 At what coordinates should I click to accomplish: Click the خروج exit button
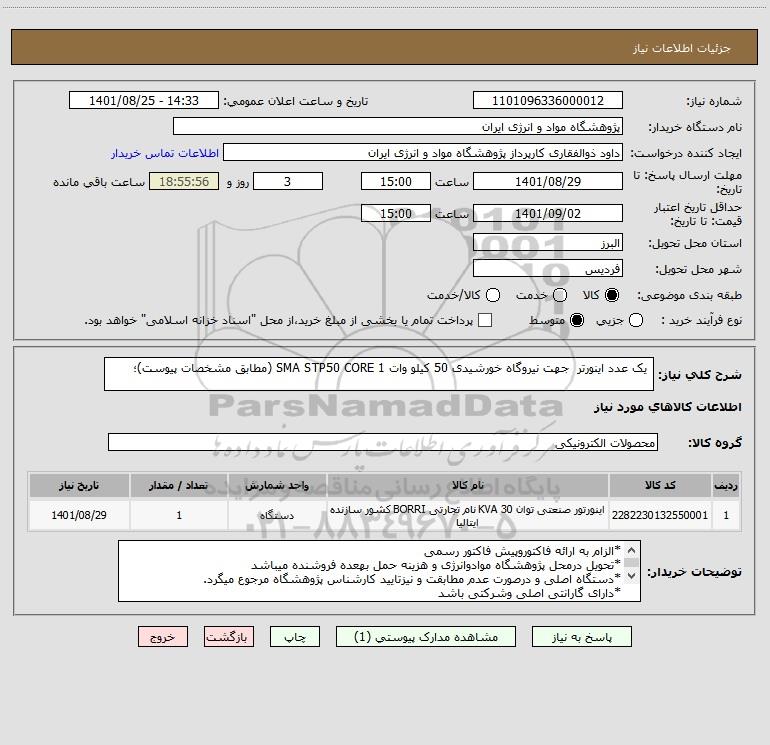[163, 637]
